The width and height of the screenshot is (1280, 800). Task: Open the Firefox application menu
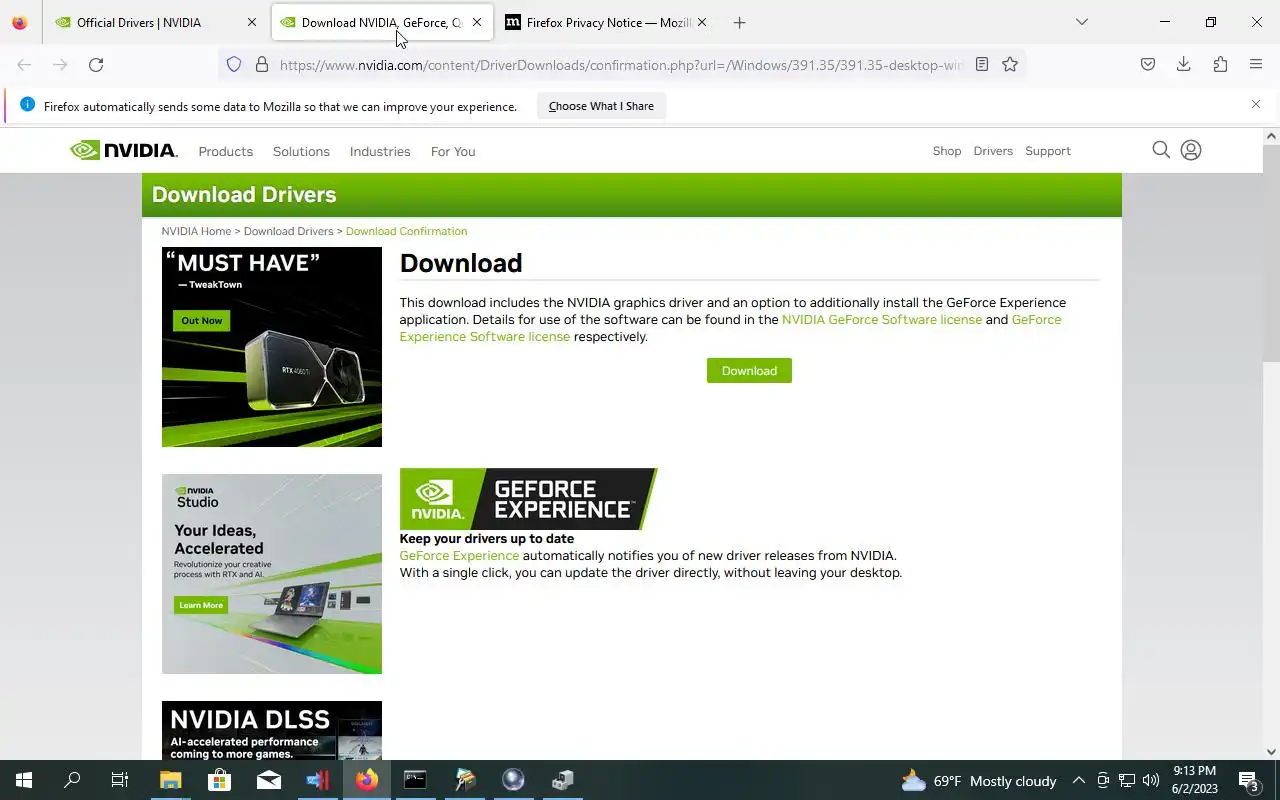coord(1256,64)
